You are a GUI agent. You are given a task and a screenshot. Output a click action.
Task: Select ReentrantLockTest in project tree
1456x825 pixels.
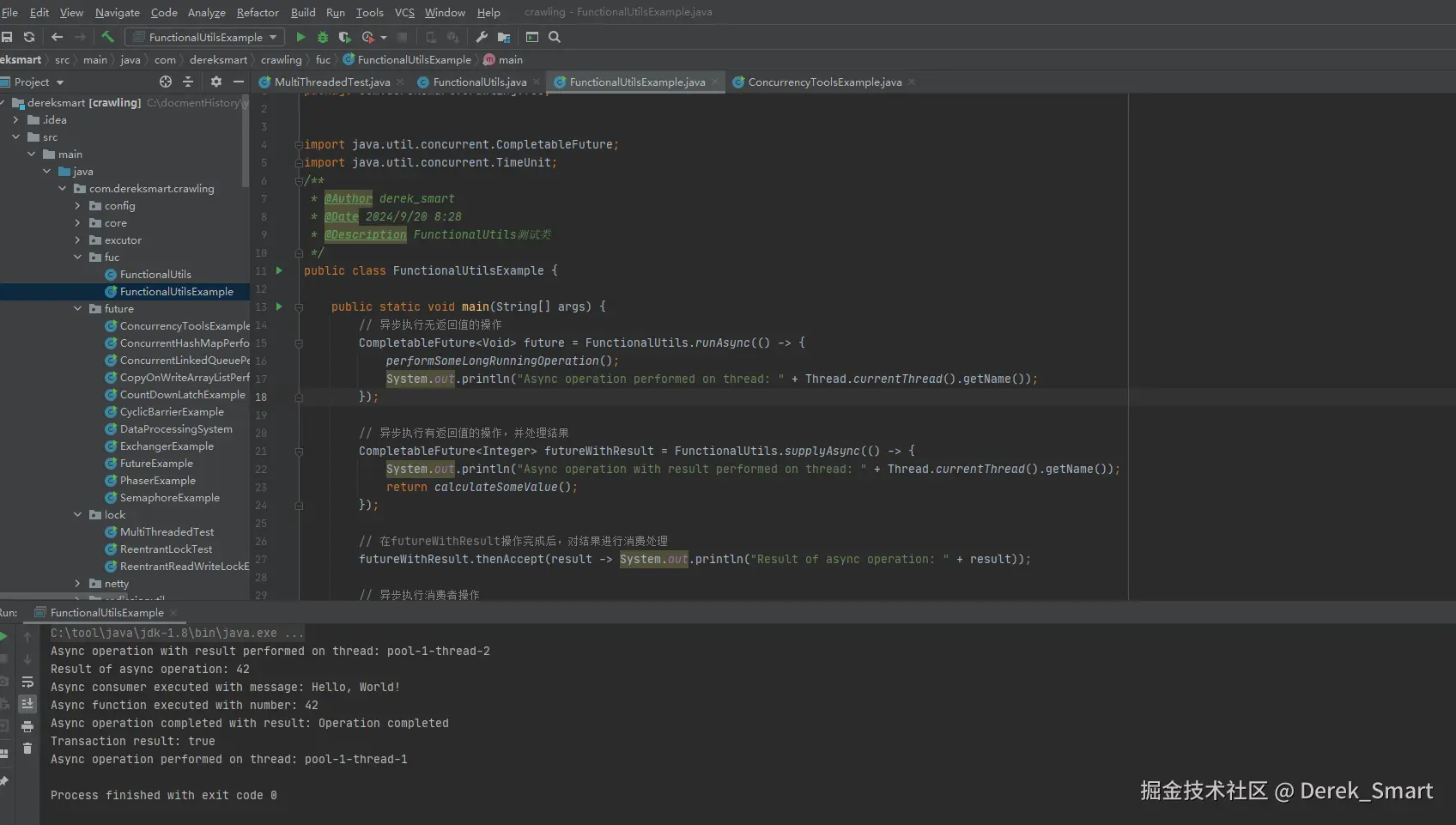pyautogui.click(x=166, y=549)
